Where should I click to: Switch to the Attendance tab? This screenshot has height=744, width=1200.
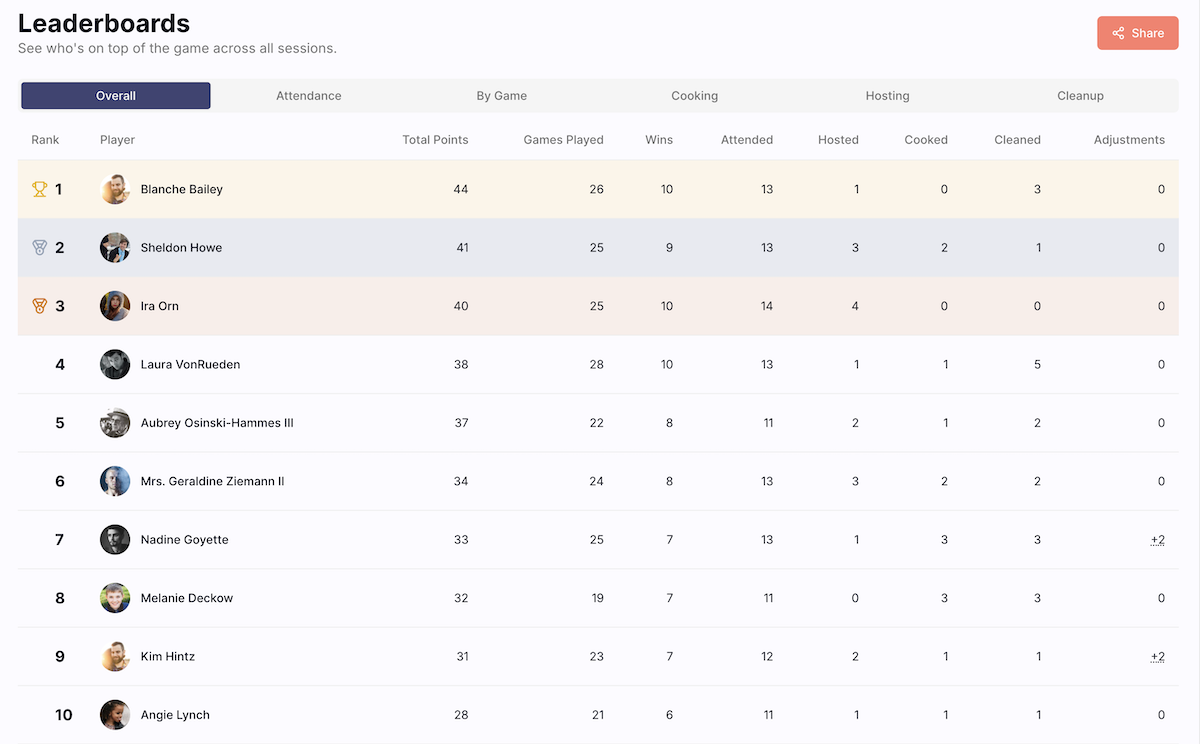pyautogui.click(x=309, y=96)
